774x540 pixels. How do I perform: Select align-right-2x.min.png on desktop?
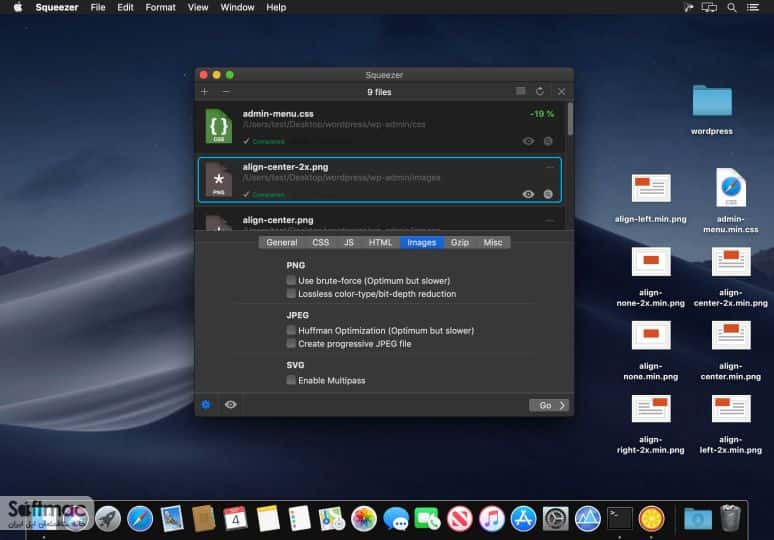(x=651, y=408)
